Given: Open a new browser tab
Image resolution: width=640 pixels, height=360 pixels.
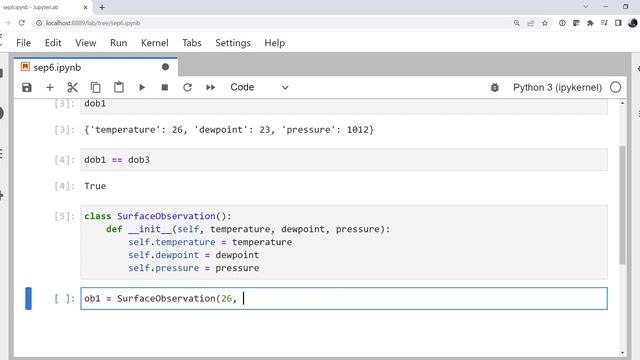Looking at the screenshot, I should pyautogui.click(x=102, y=7).
